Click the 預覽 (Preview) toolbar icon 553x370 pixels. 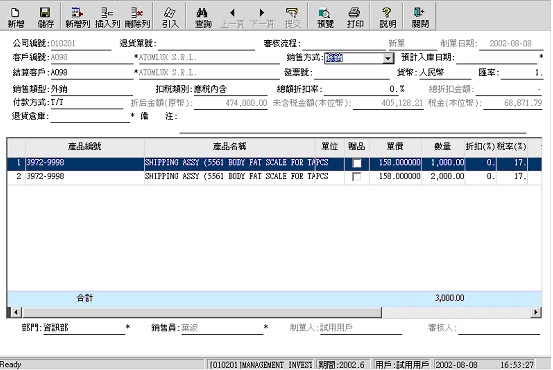pos(325,16)
